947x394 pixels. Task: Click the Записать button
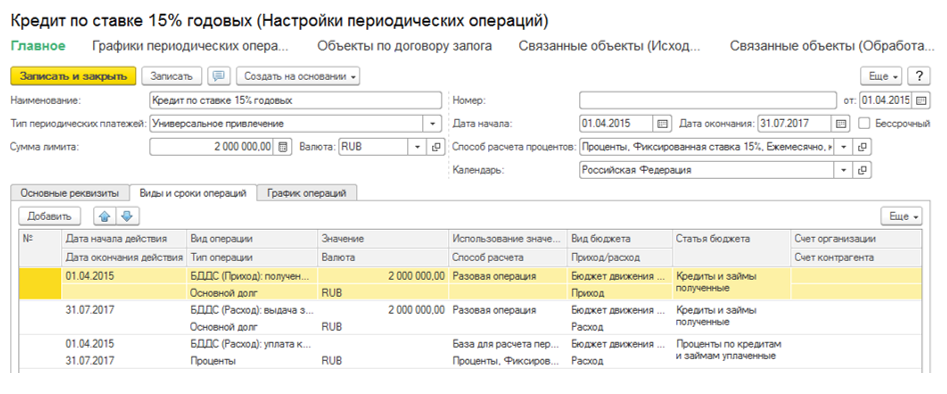(172, 76)
